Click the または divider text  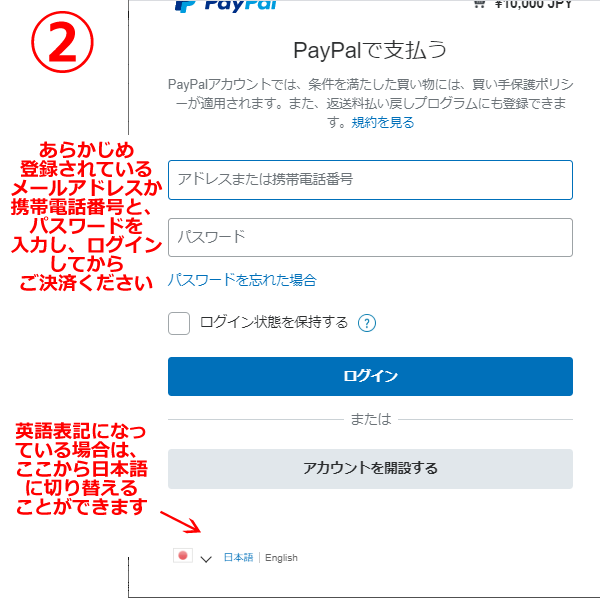371,419
